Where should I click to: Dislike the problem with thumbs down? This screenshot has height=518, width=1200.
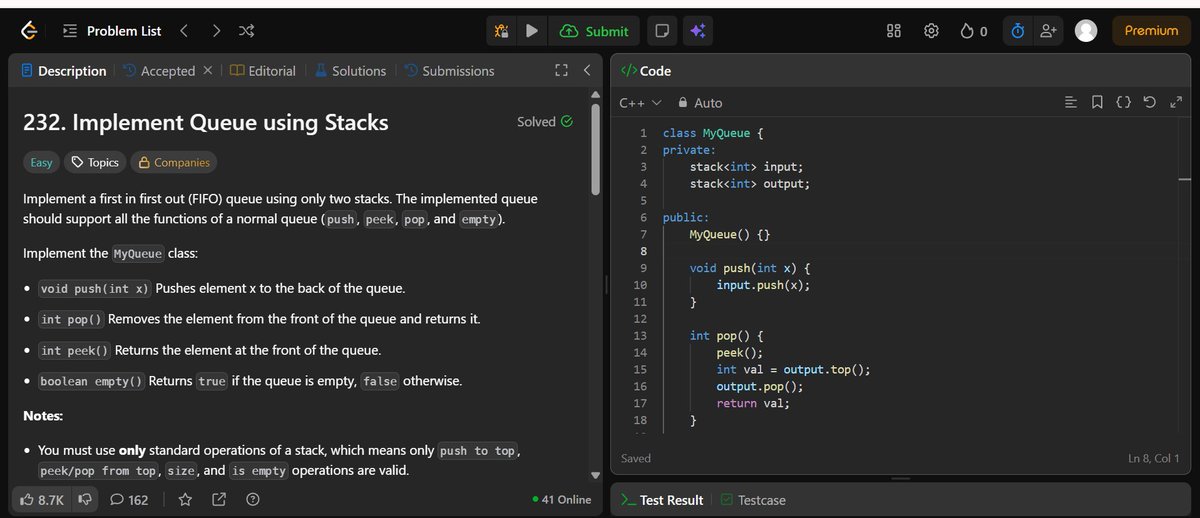pos(85,499)
